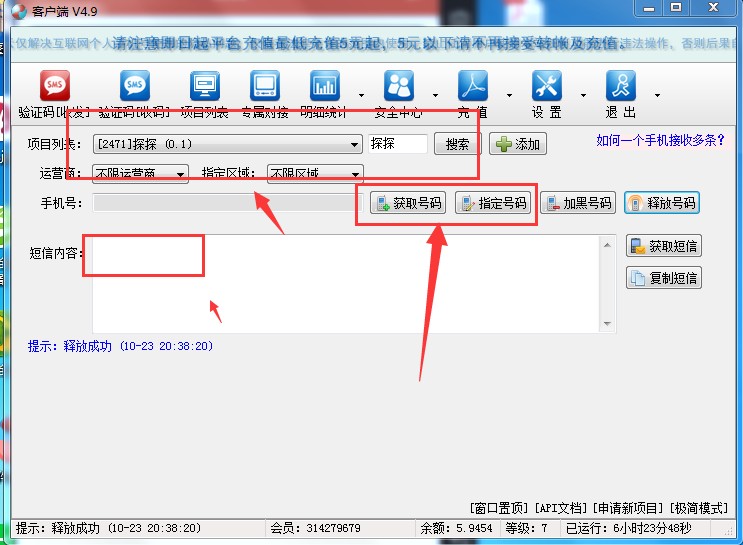Open the 运营商 carrier dropdown

pos(140,174)
